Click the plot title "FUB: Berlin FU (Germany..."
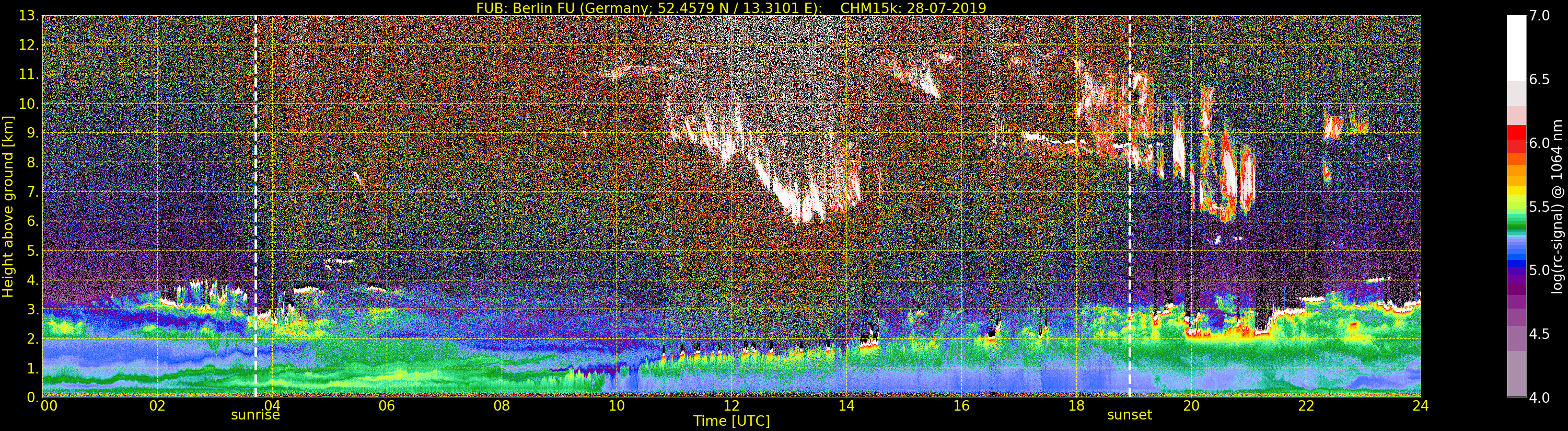Image resolution: width=1568 pixels, height=431 pixels. tap(731, 7)
